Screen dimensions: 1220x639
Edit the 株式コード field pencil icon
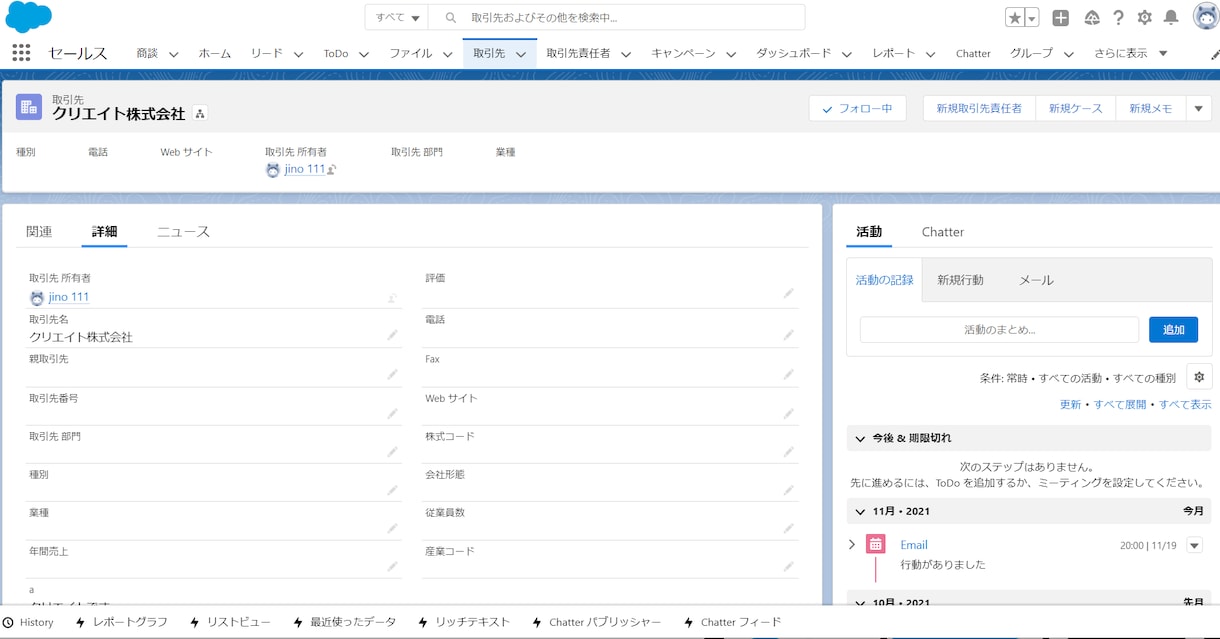[x=788, y=452]
